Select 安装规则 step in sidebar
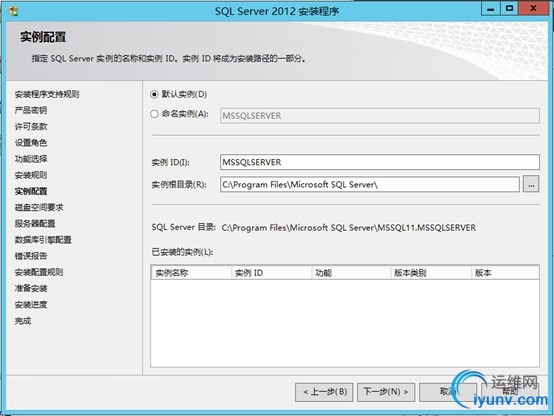This screenshot has height=416, width=554. pos(31,175)
